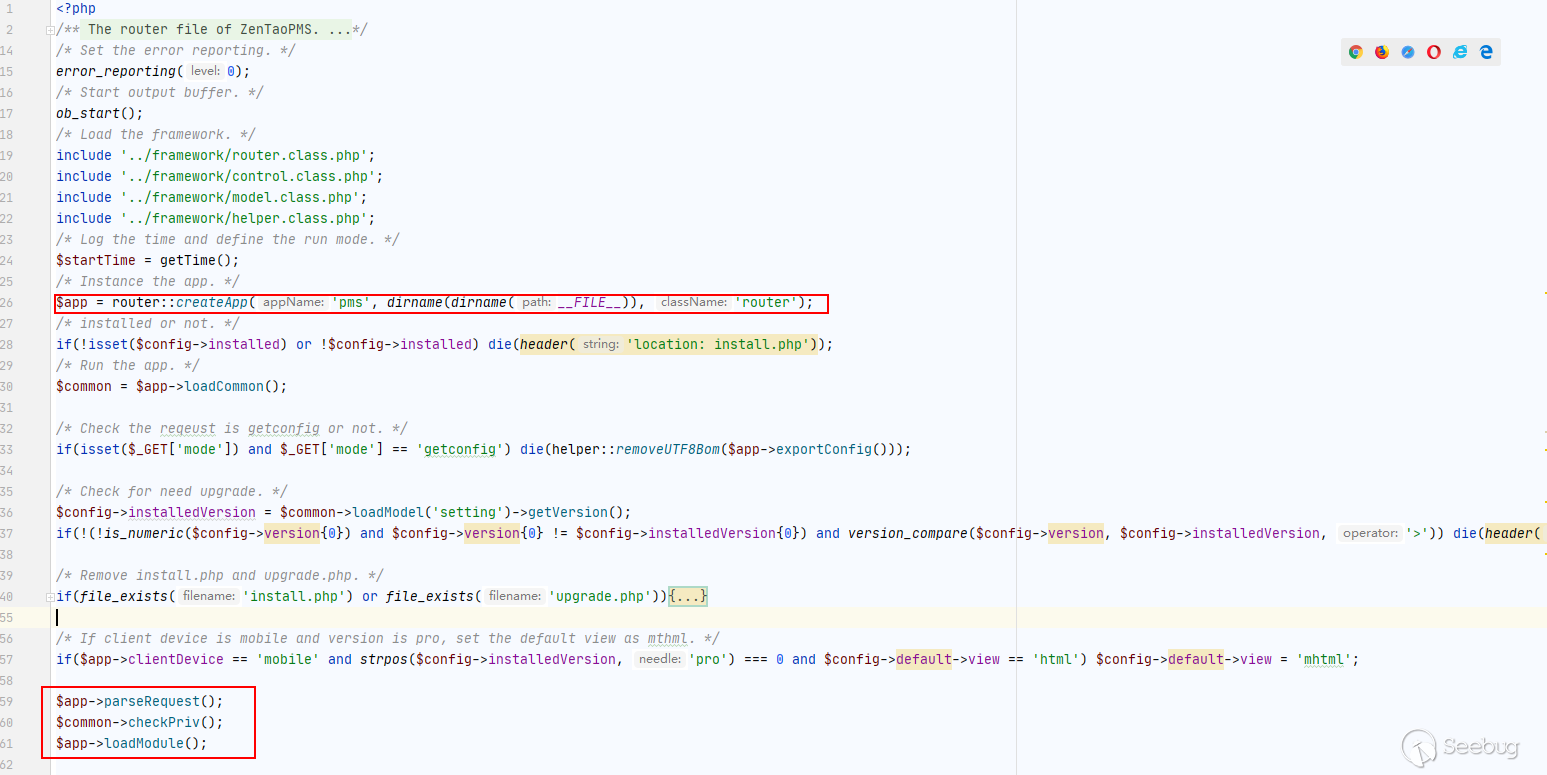Click the 'location: install.php' string
The image size is (1547, 775).
[718, 344]
